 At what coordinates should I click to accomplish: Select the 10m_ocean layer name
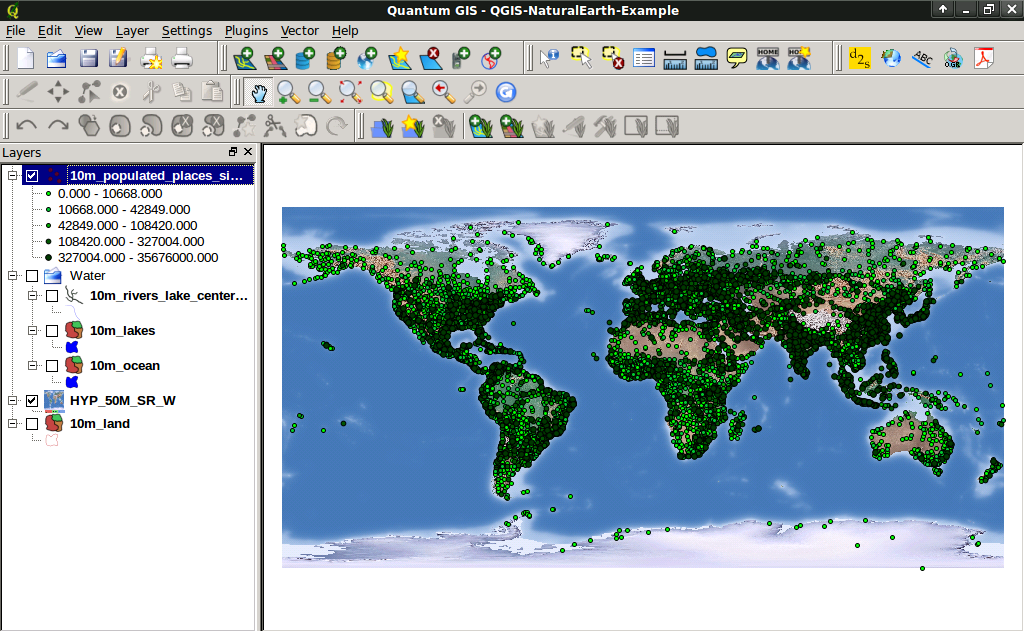[x=124, y=366]
